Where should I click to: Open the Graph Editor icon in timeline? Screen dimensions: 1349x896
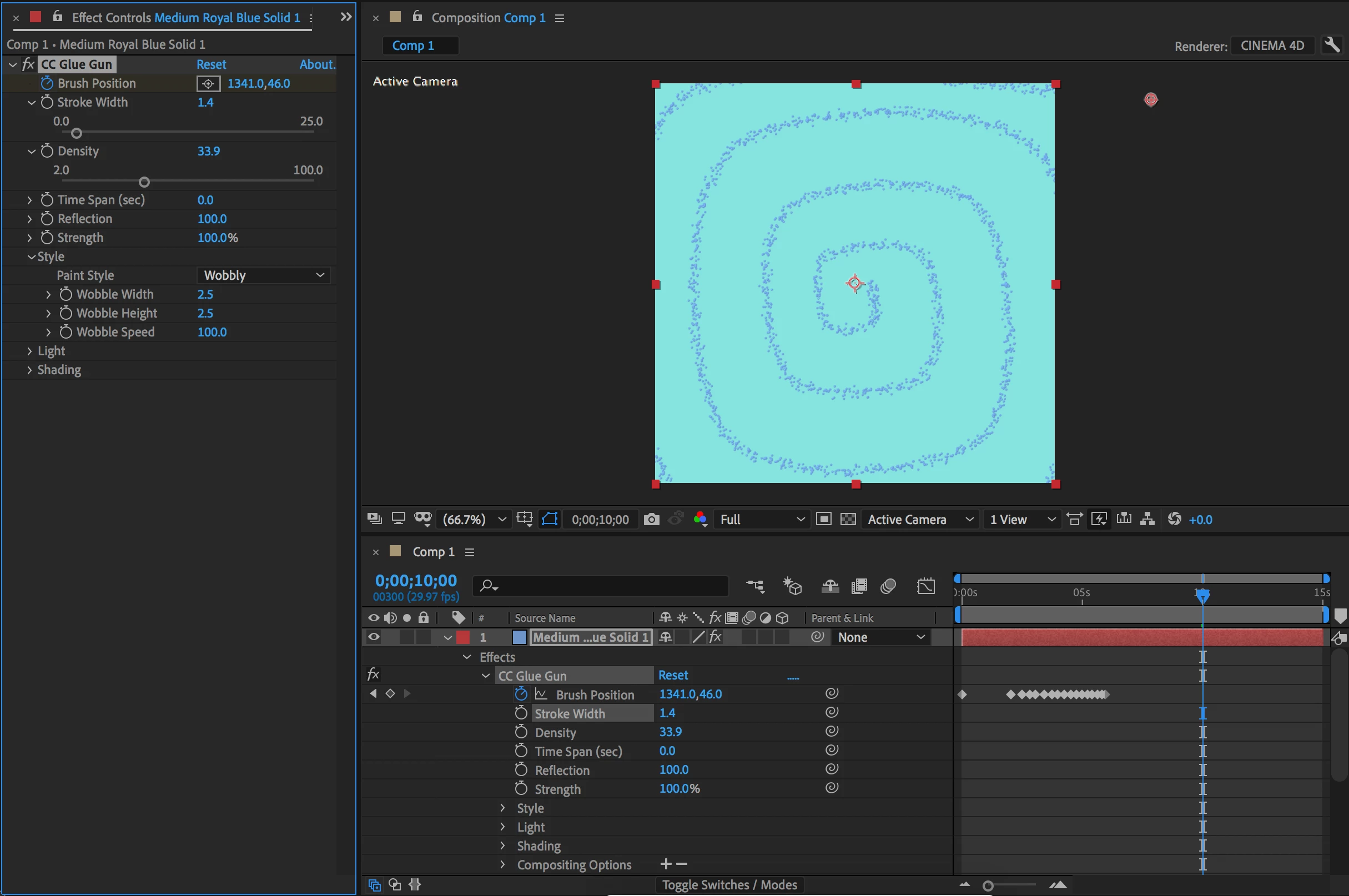(925, 586)
